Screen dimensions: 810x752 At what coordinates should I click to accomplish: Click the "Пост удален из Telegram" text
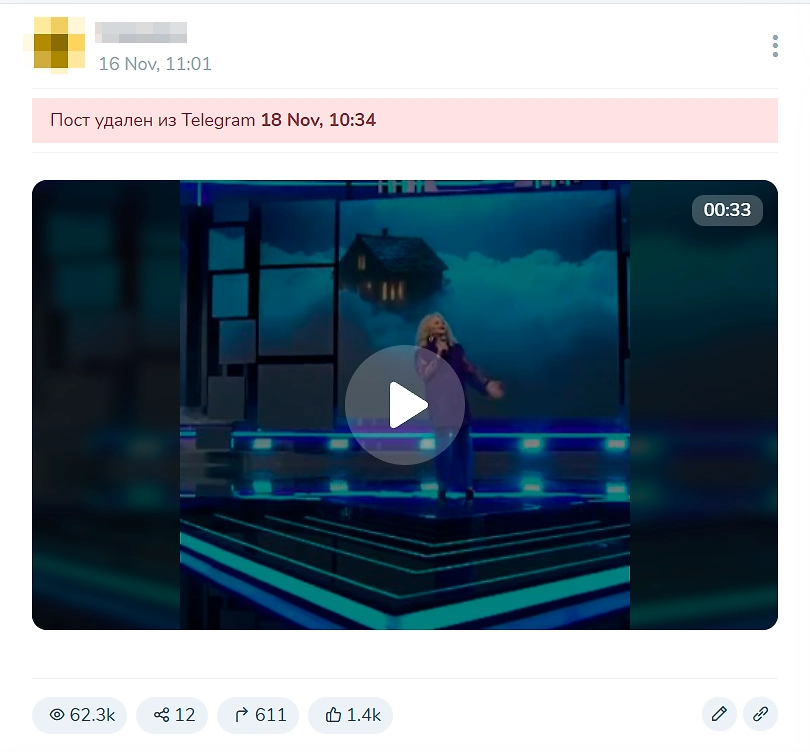[x=152, y=120]
